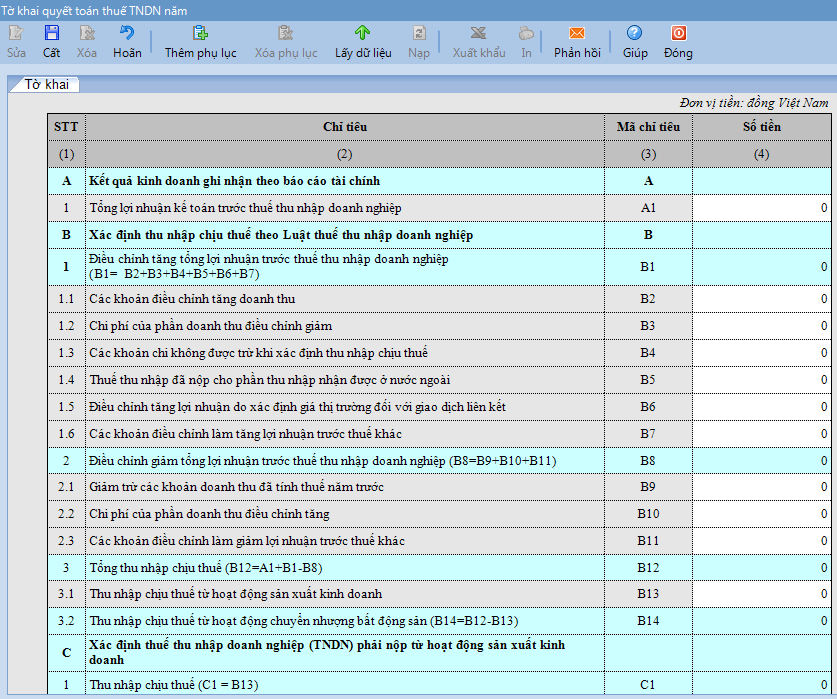Click 'Các khoản điều chỉnh tăng doanh thu'

click(192, 299)
